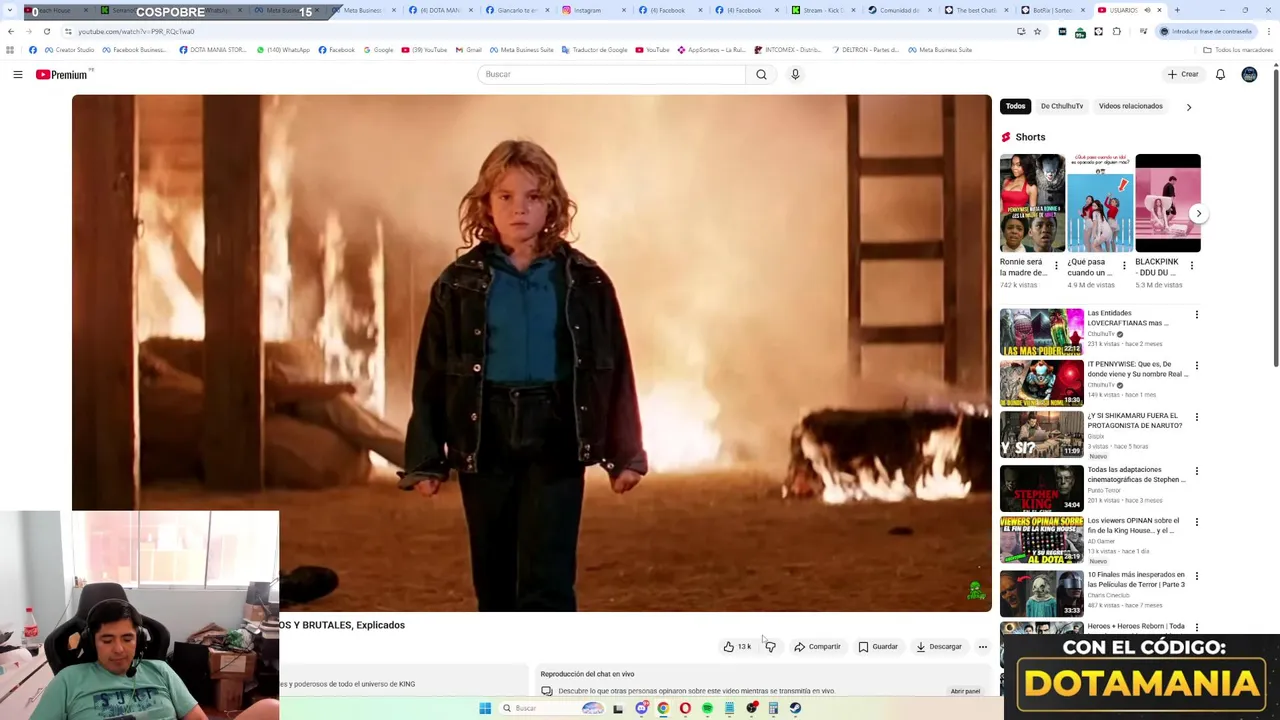This screenshot has width=1280, height=720.
Task: Select the De CthulhuTv filter chip
Action: 1061,106
